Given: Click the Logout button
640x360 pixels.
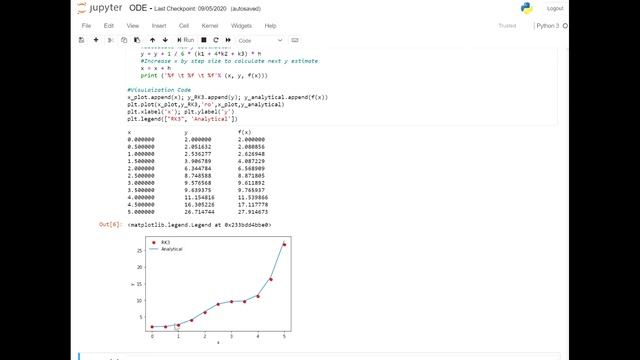Looking at the screenshot, I should pyautogui.click(x=555, y=9).
